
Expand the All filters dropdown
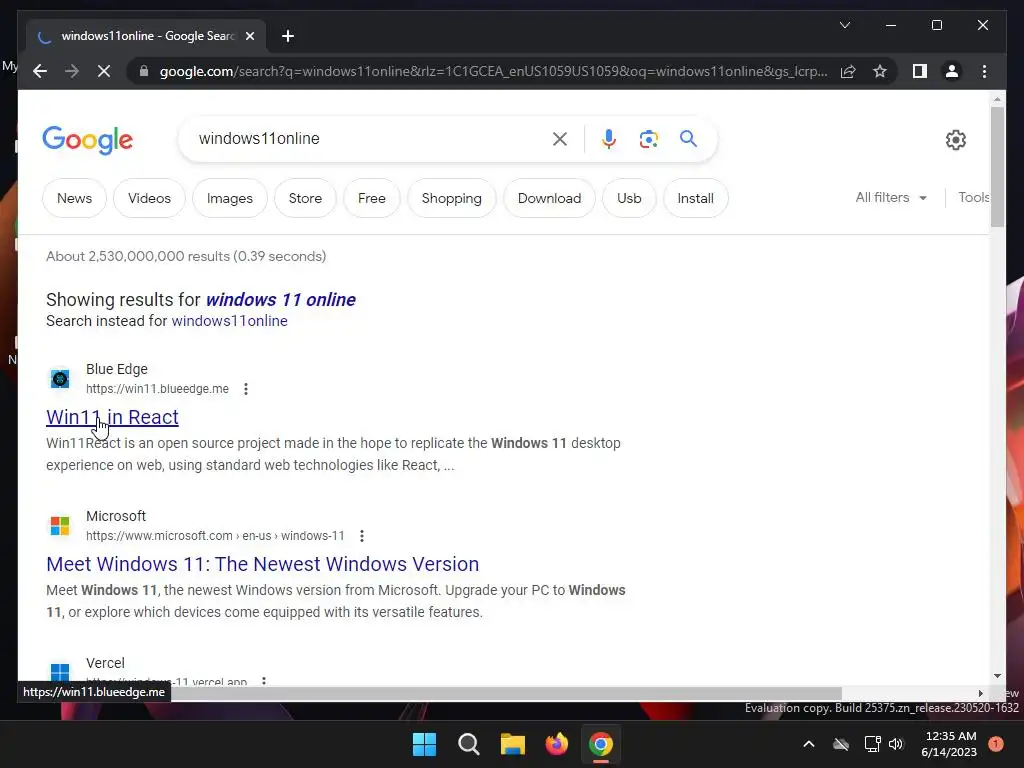891,197
